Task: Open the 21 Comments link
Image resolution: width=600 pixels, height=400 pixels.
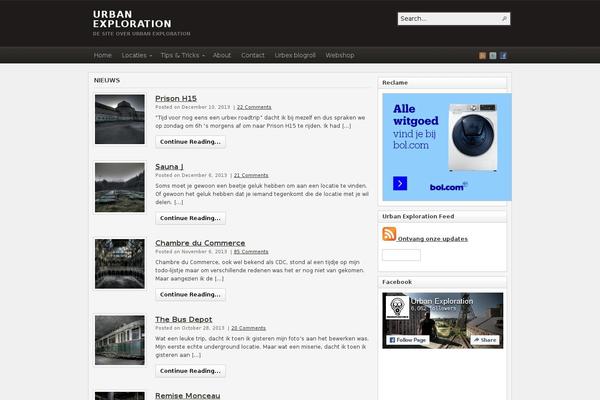Action: (x=251, y=175)
